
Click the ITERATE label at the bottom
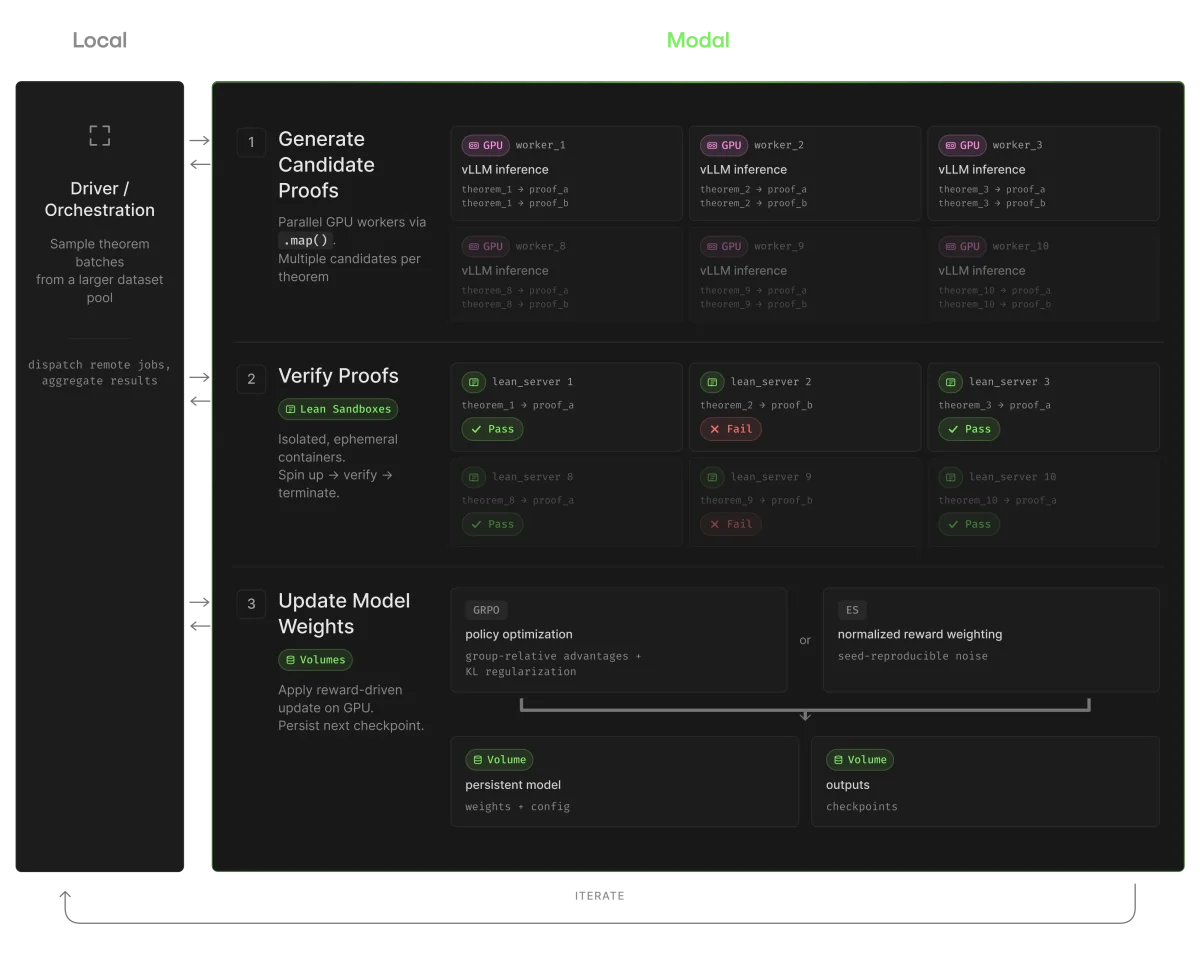tap(600, 896)
